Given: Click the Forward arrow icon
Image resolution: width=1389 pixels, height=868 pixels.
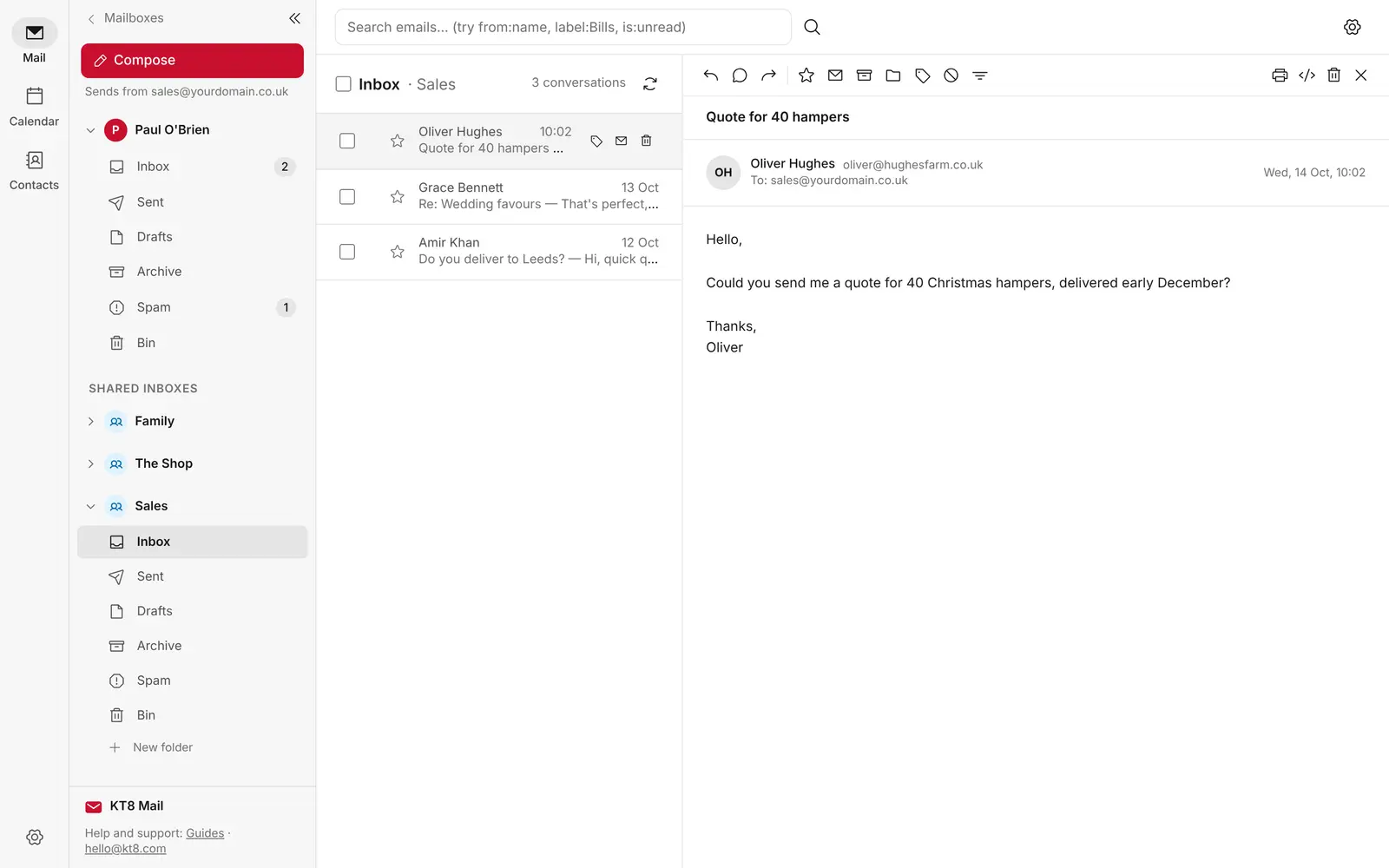Looking at the screenshot, I should [x=768, y=76].
